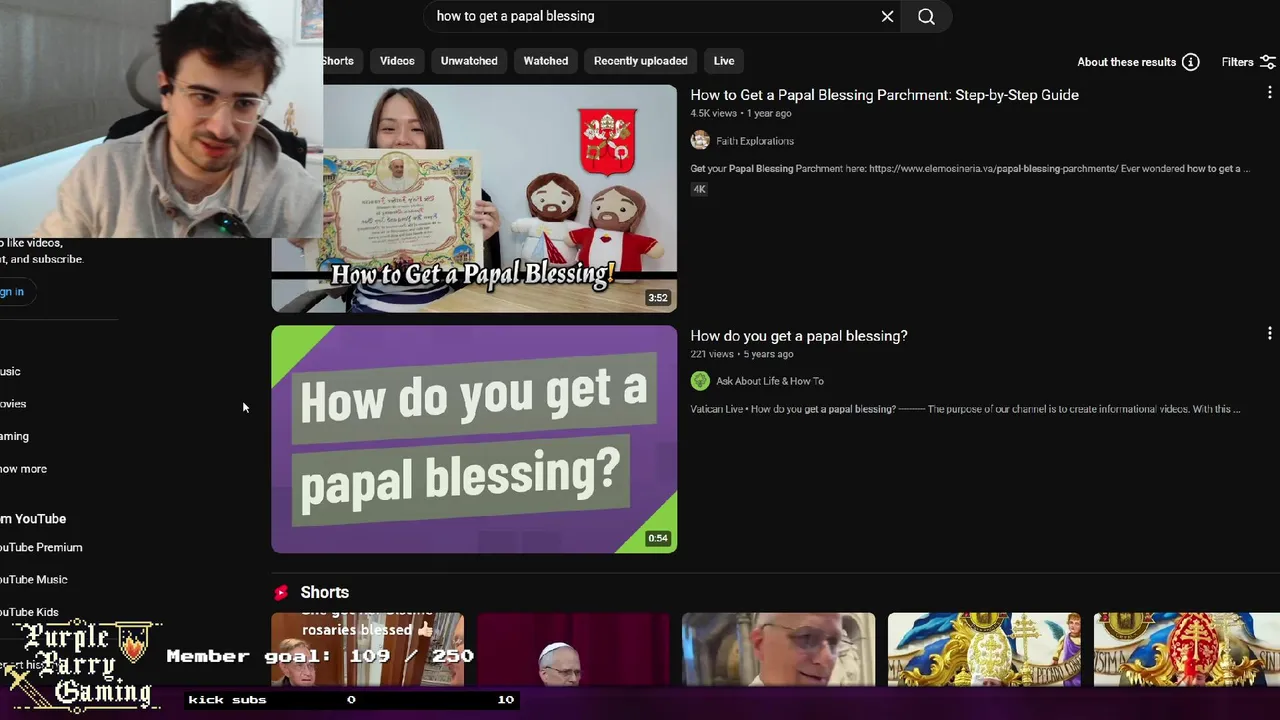
Task: Click the About these results text
Action: pyautogui.click(x=1126, y=62)
